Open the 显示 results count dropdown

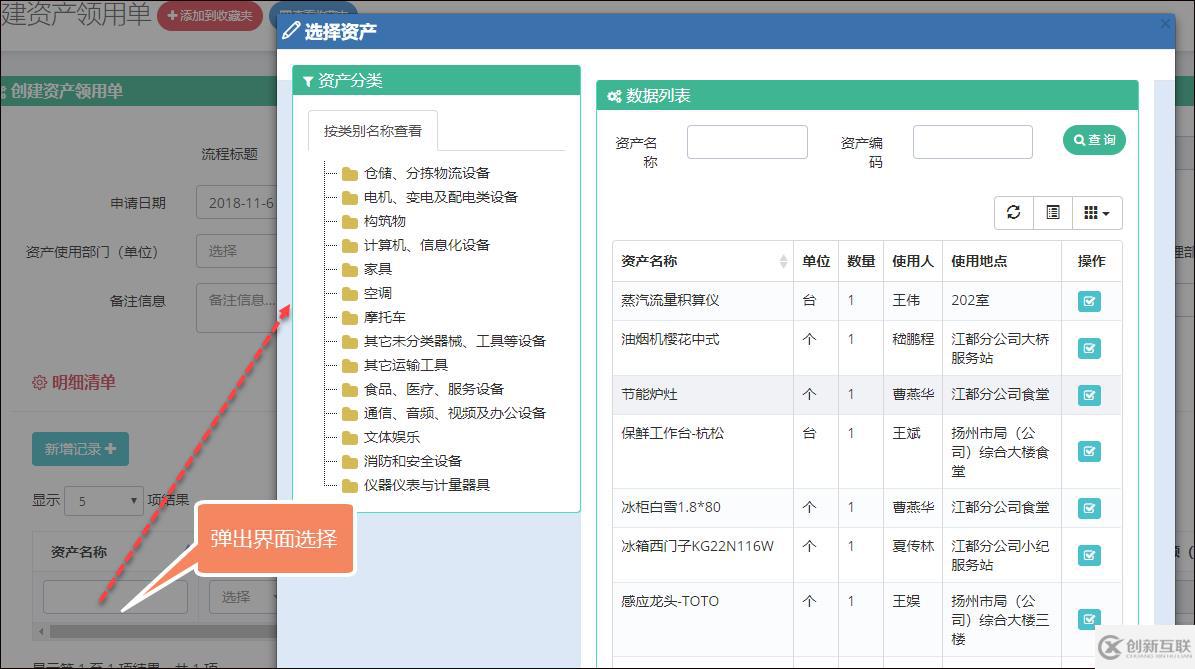pyautogui.click(x=103, y=500)
